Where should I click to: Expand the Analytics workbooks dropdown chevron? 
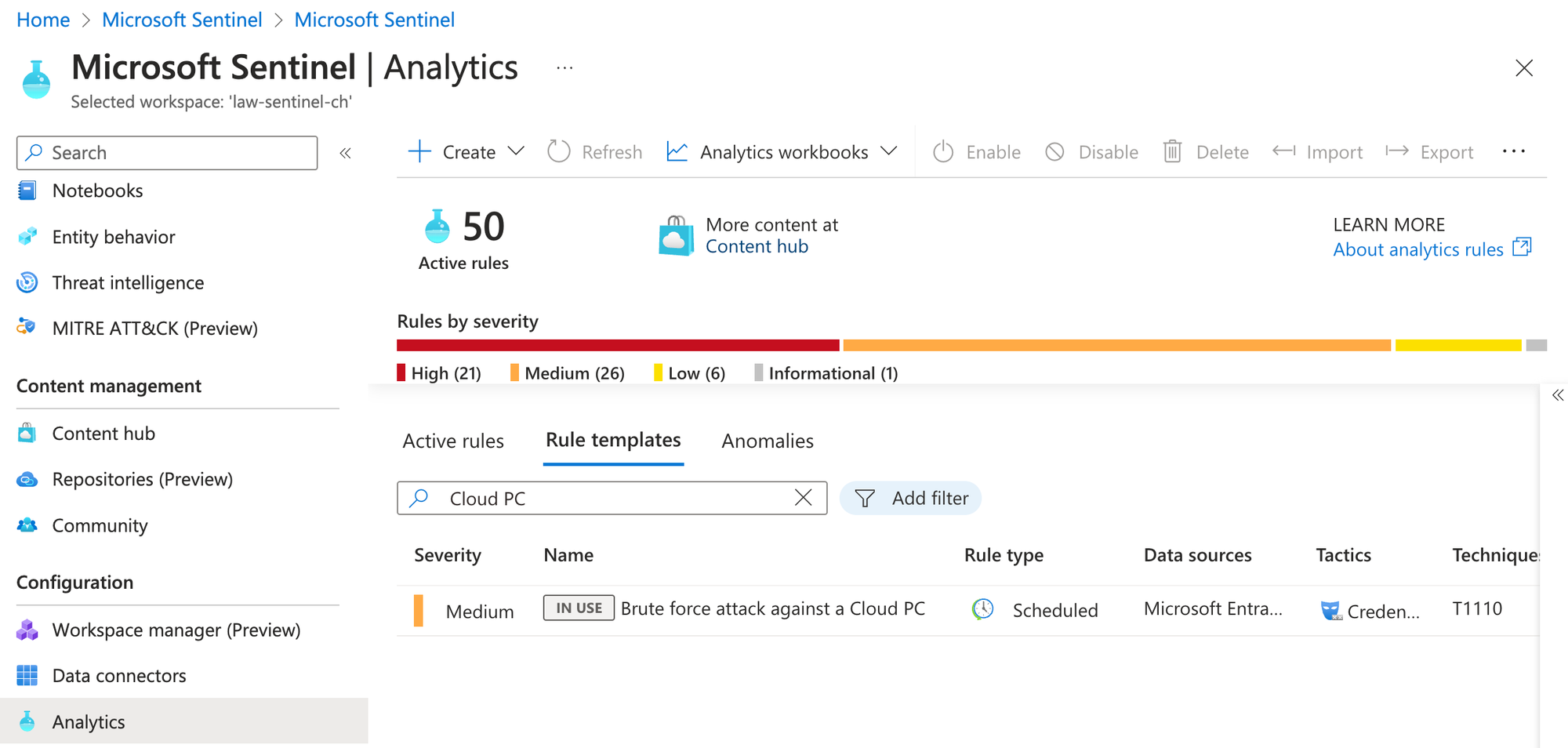click(888, 151)
